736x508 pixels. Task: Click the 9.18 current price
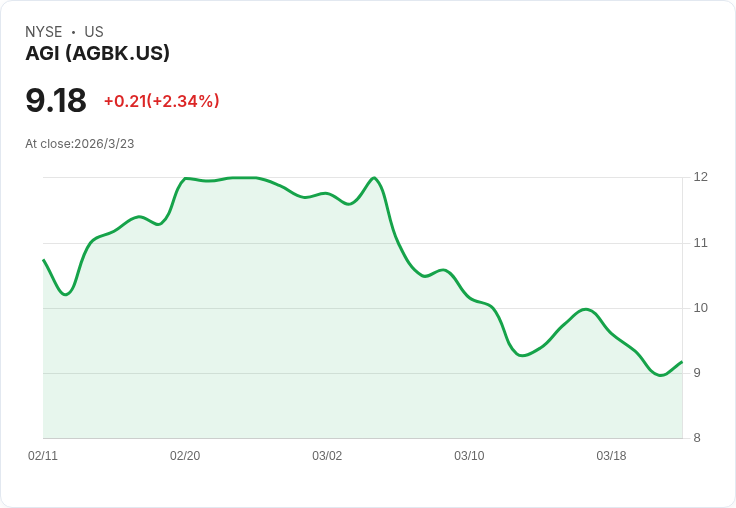pyautogui.click(x=56, y=101)
